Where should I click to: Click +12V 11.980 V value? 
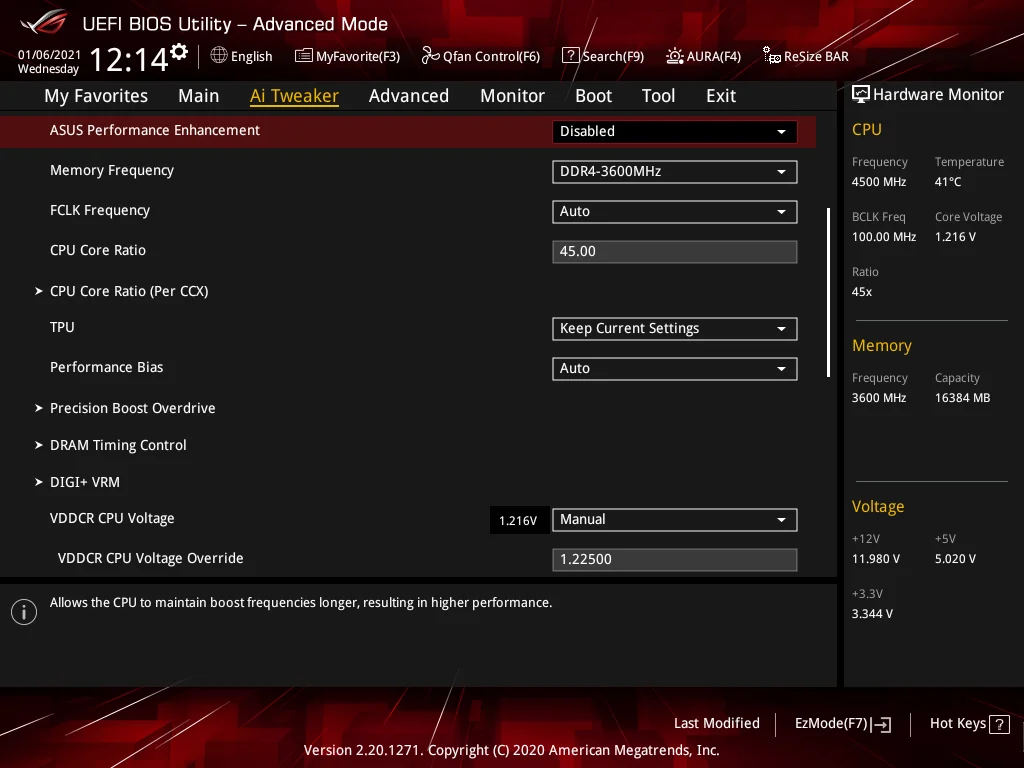[876, 559]
